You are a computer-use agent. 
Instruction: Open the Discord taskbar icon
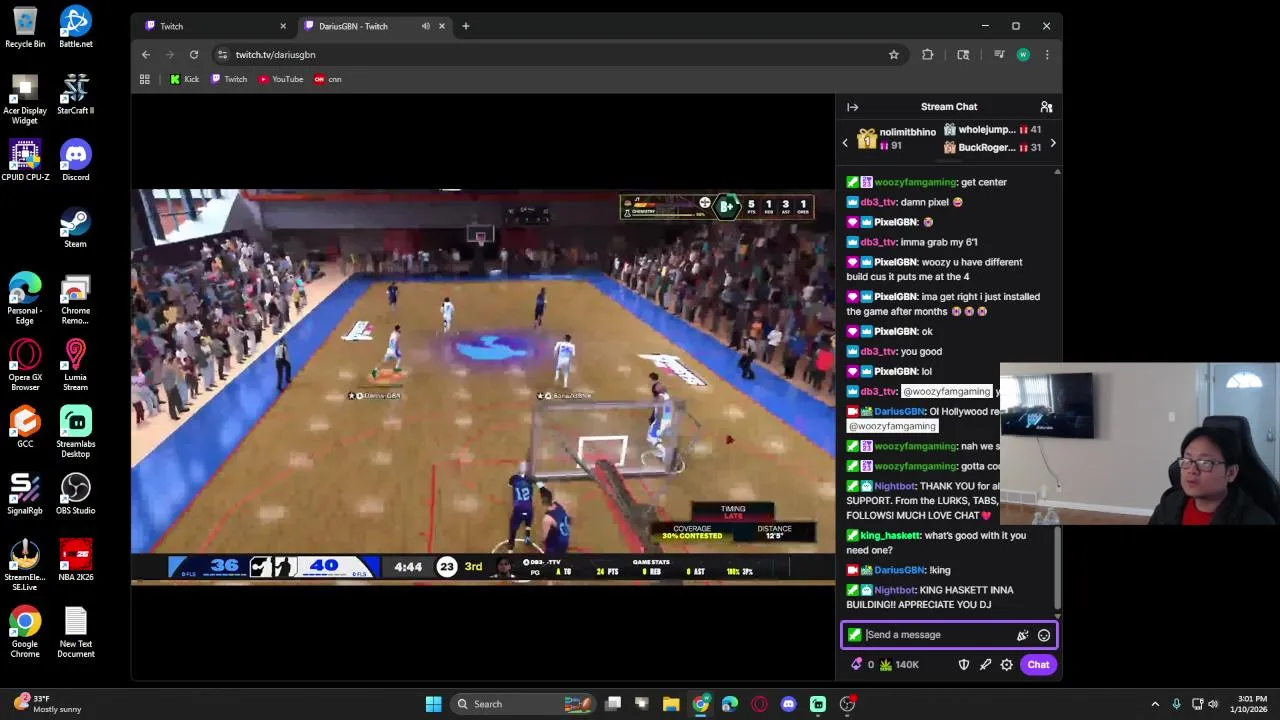click(x=788, y=704)
